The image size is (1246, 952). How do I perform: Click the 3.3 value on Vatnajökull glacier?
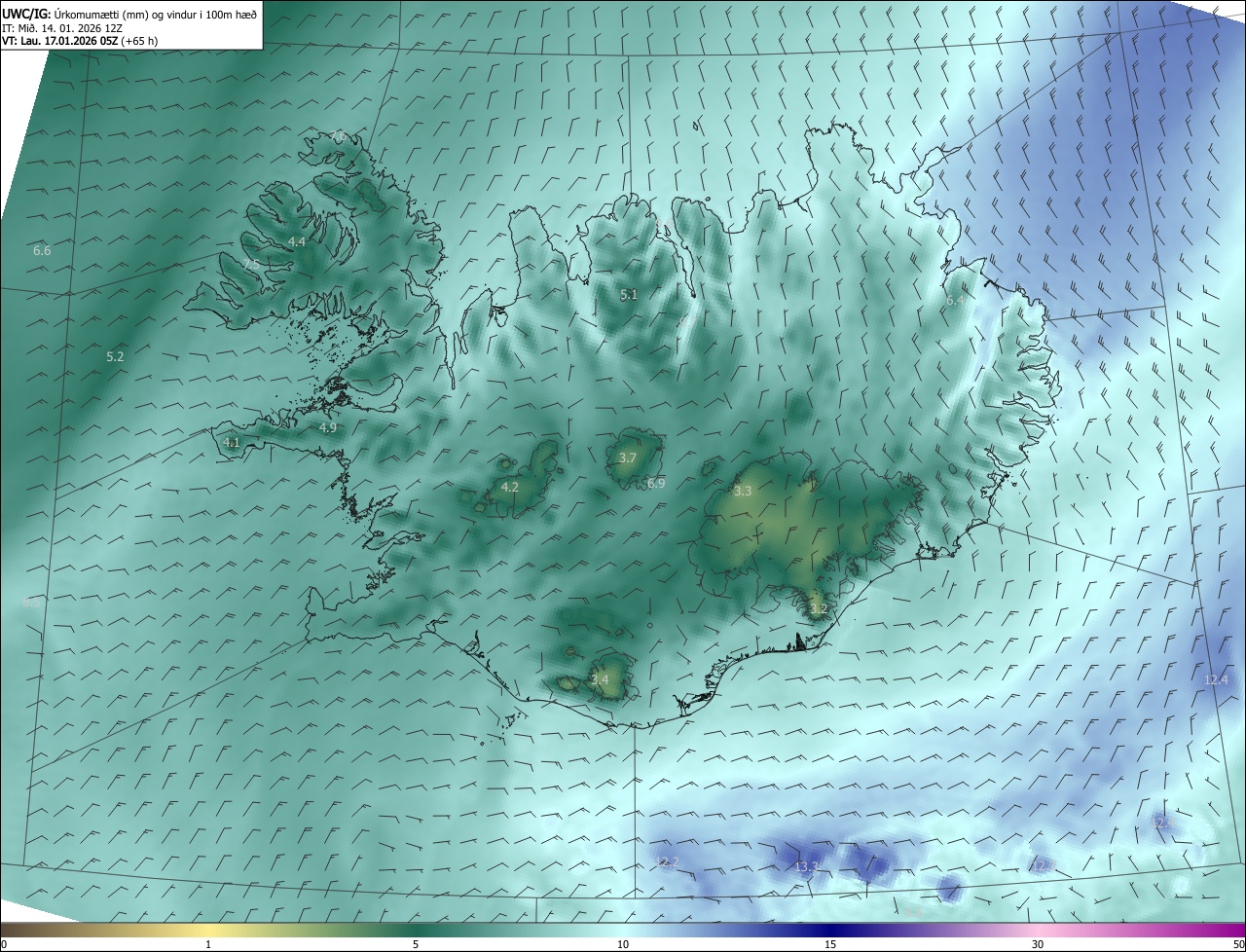click(743, 492)
